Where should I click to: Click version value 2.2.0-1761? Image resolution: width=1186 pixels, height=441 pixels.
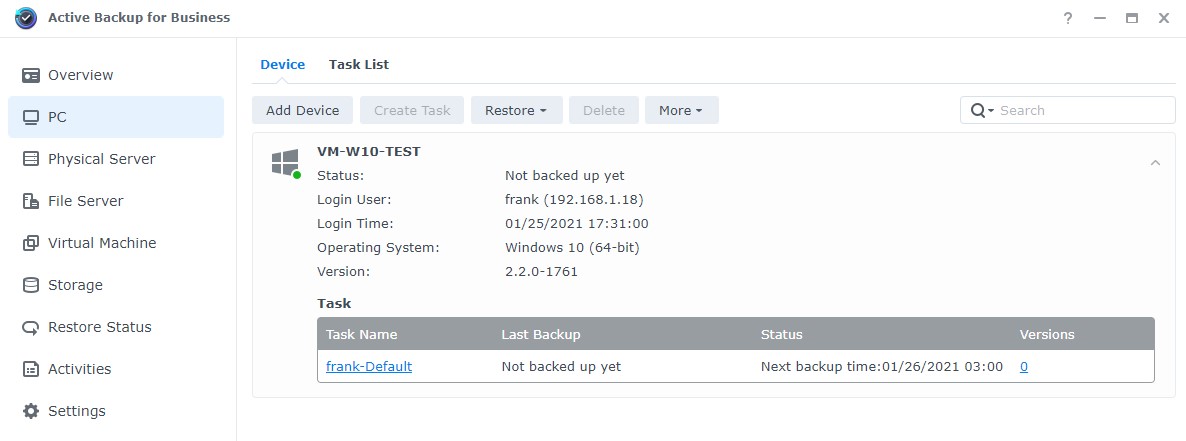coord(542,272)
